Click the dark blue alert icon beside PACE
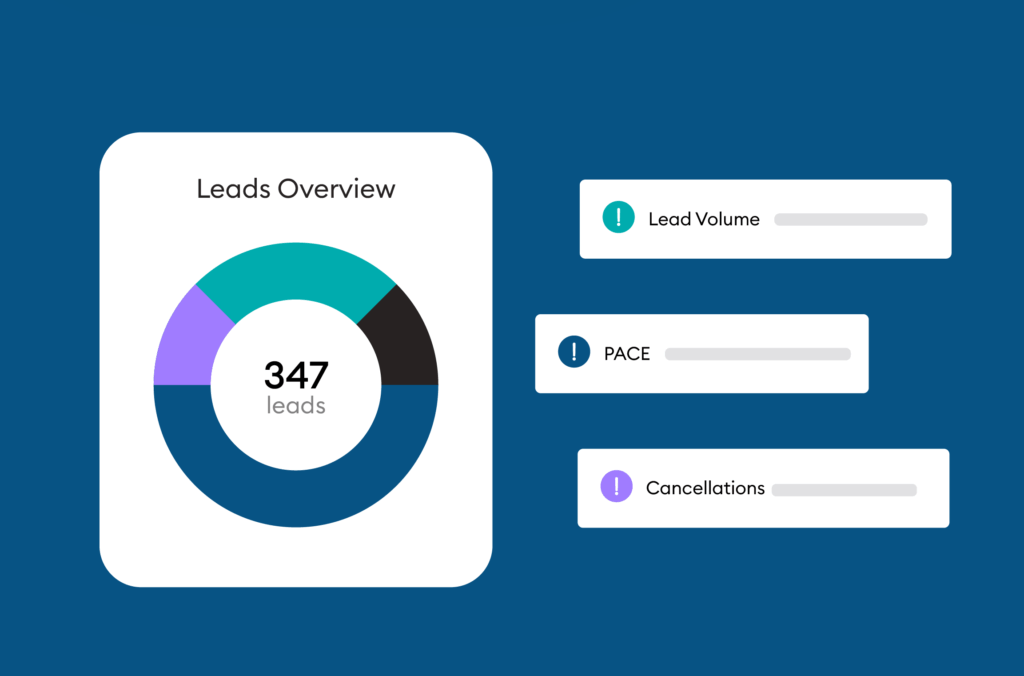The width and height of the screenshot is (1024, 676). tap(574, 352)
